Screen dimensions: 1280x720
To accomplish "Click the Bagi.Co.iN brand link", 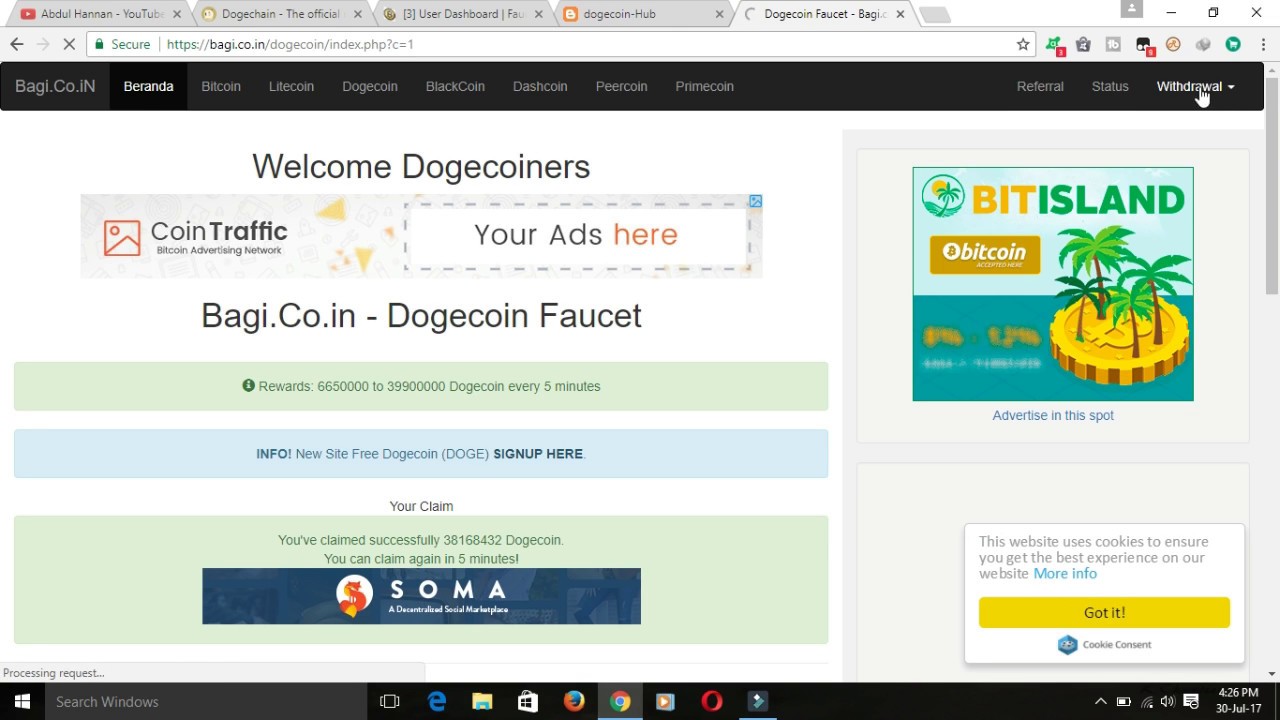I will pos(55,86).
